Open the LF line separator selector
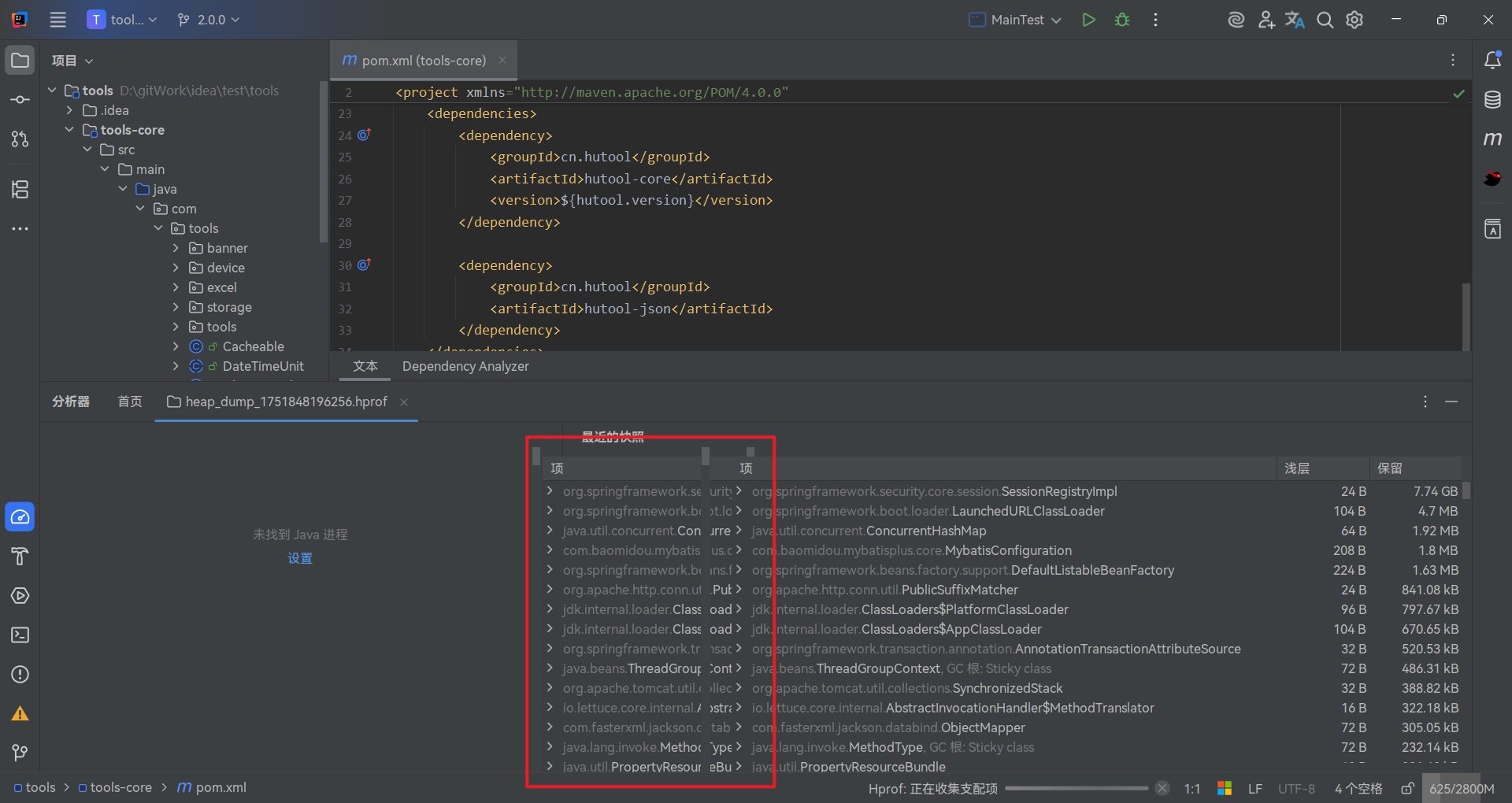The image size is (1512, 803). pos(1255,788)
